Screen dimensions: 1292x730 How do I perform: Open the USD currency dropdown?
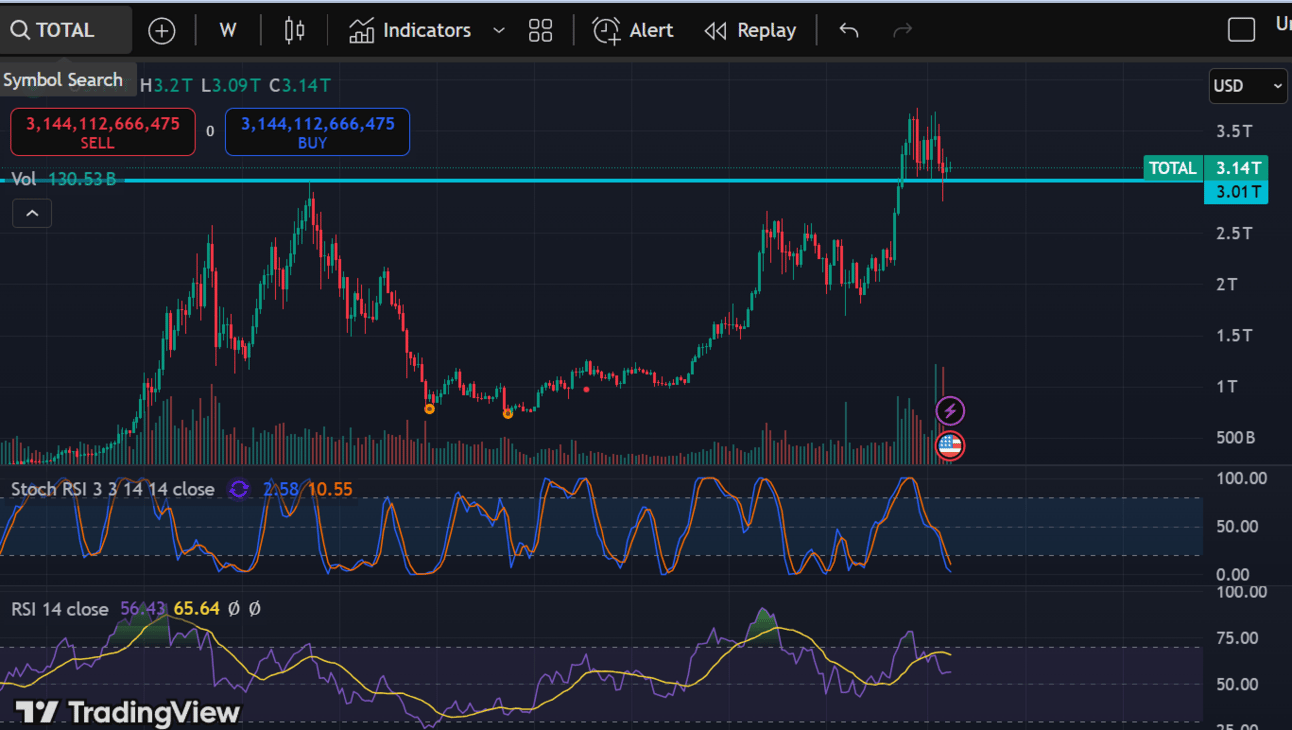[x=1248, y=86]
